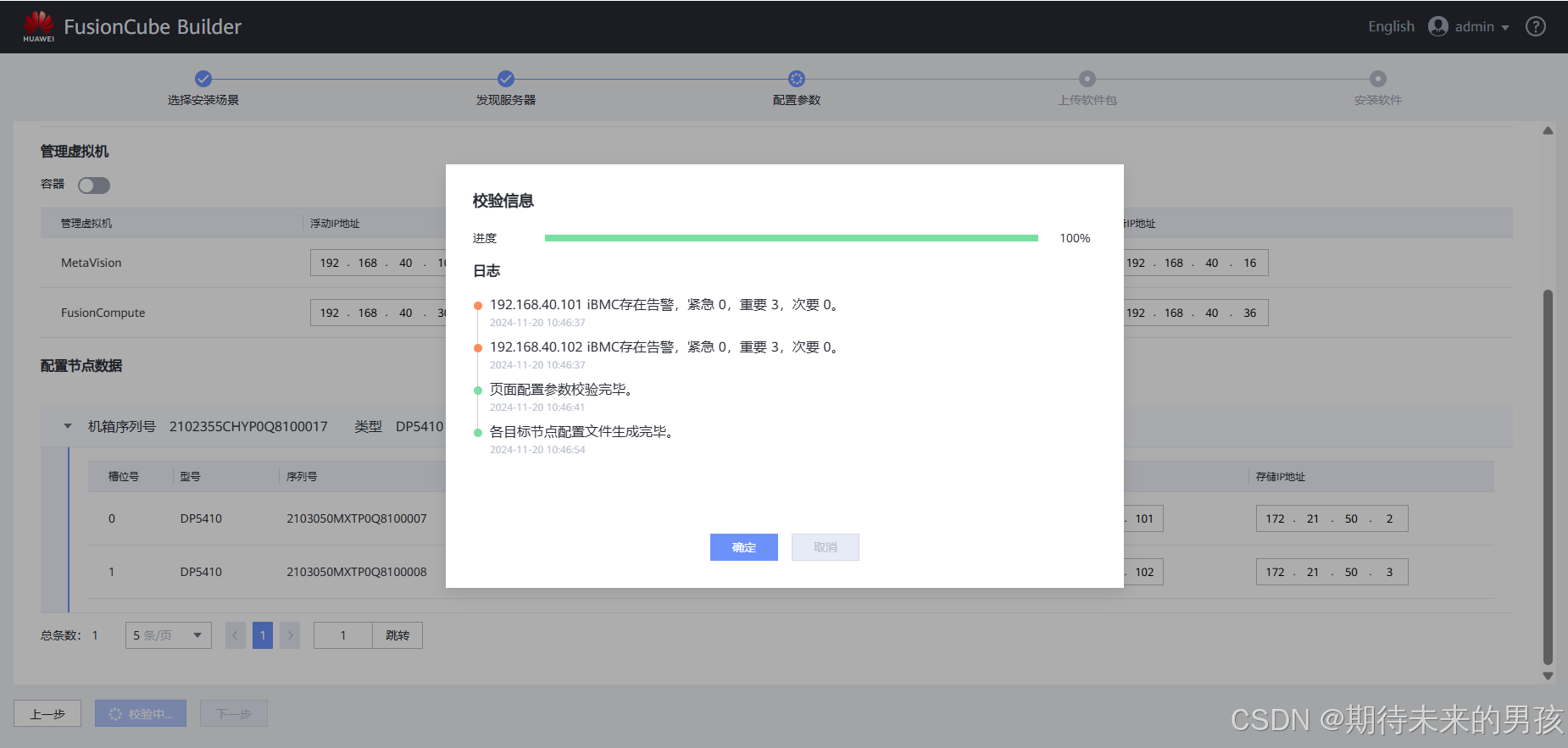Click the previous page arrow in pagination
This screenshot has width=1568, height=748.
coord(236,635)
